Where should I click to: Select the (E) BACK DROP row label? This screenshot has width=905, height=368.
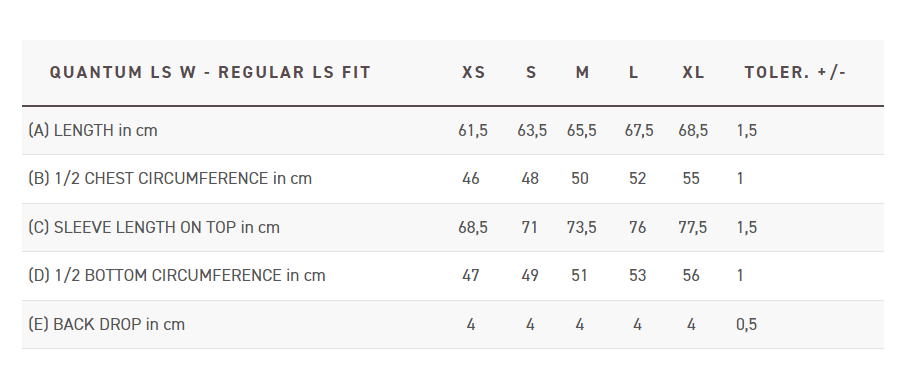tap(107, 324)
